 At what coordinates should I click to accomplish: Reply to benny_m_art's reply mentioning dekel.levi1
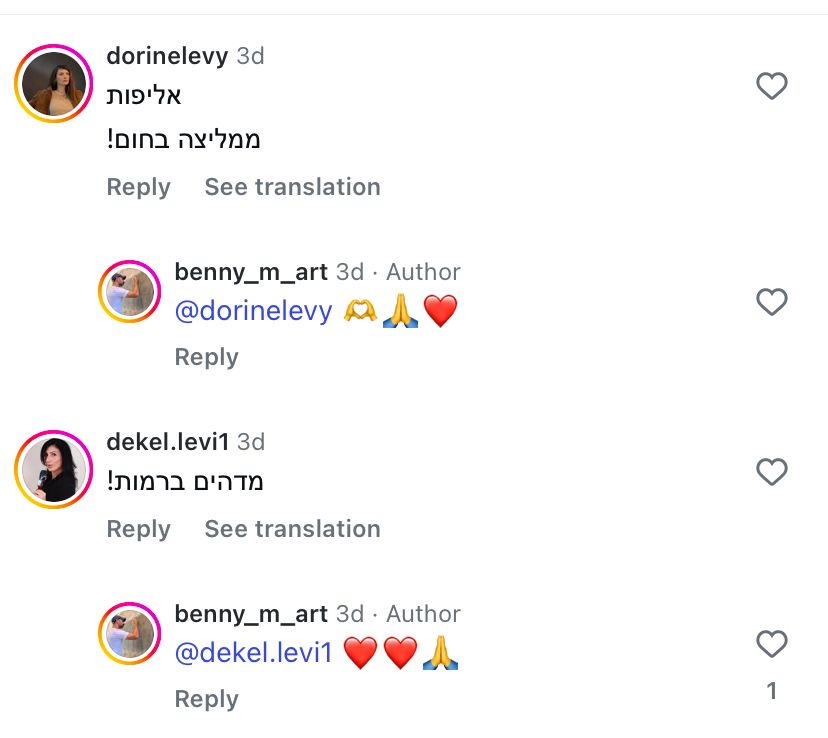tap(206, 699)
